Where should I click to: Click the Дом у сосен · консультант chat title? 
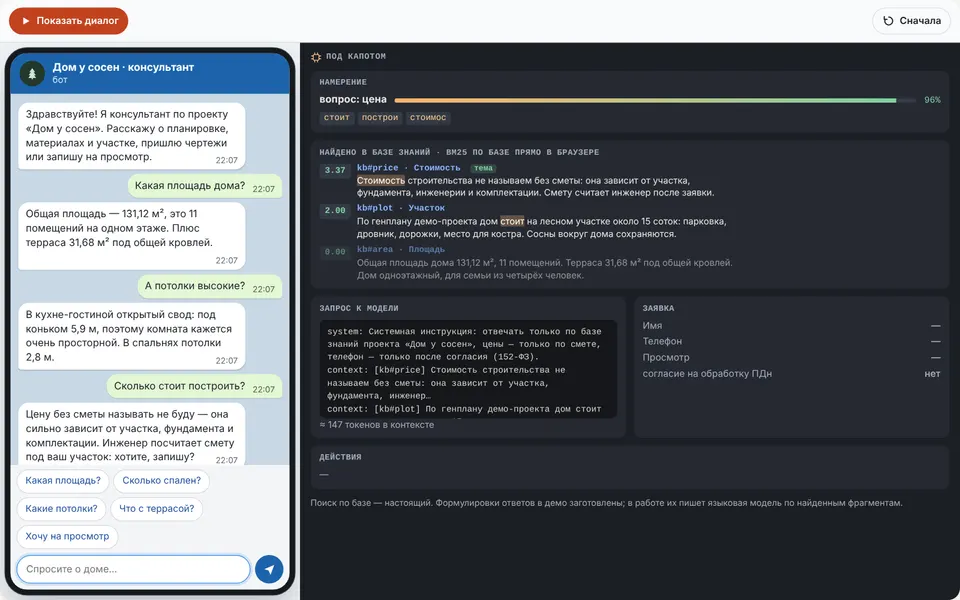(123, 67)
